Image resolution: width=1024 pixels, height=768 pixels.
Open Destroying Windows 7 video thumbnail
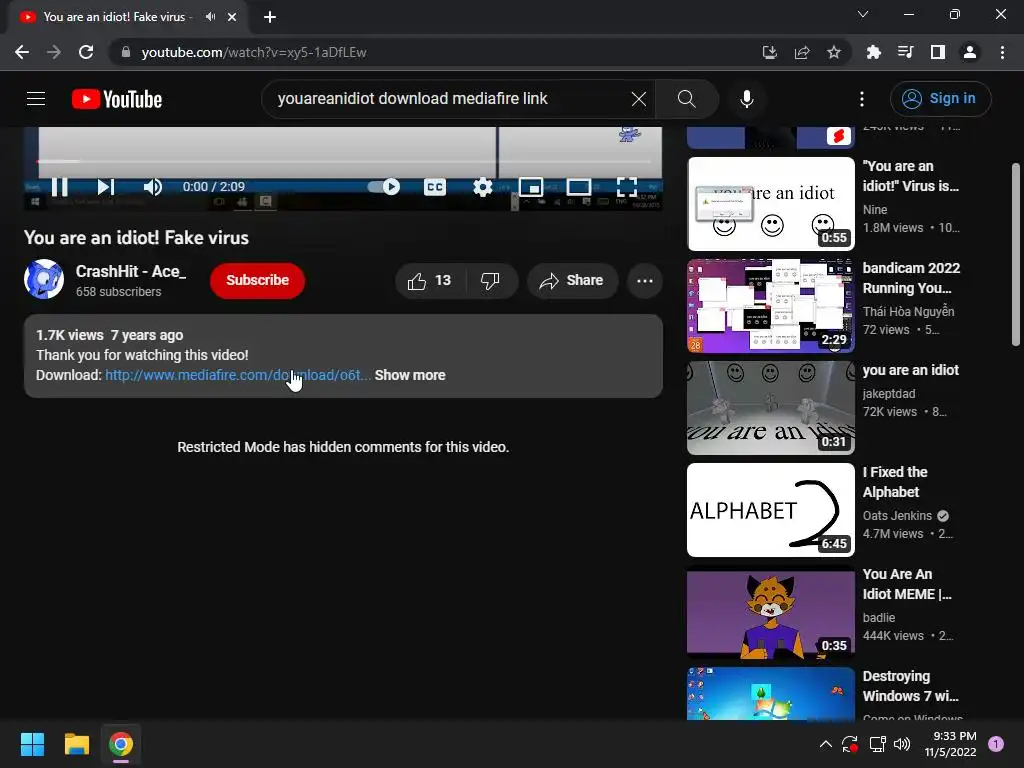click(771, 693)
